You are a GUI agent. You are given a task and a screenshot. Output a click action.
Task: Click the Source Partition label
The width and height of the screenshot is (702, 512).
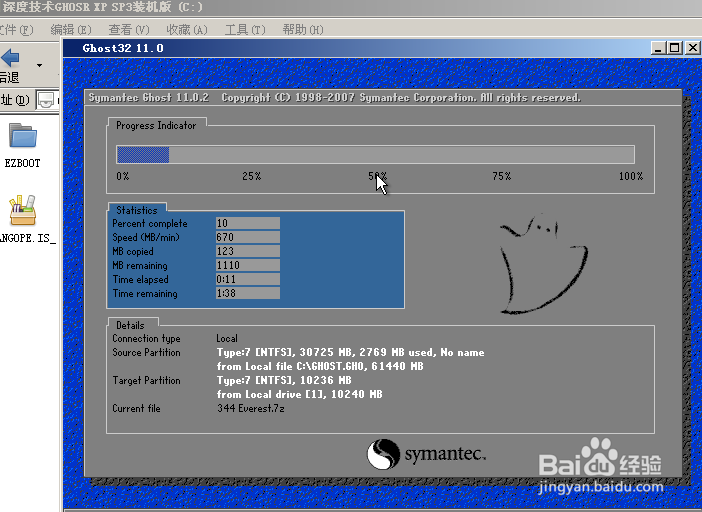click(146, 352)
